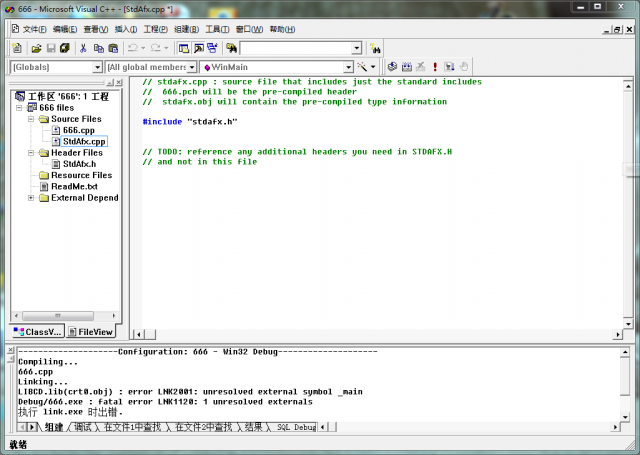Switch to the FileView tab
The image size is (640, 455).
click(x=95, y=331)
